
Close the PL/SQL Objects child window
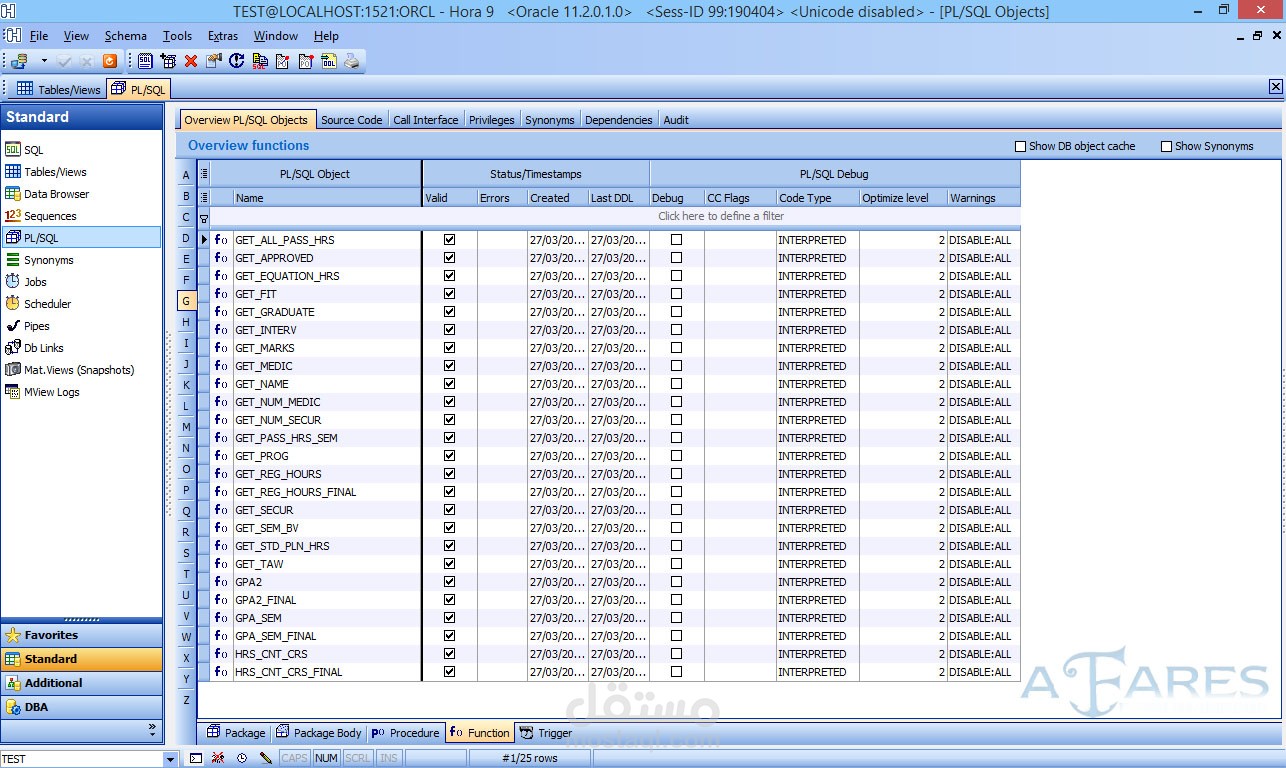1276,36
